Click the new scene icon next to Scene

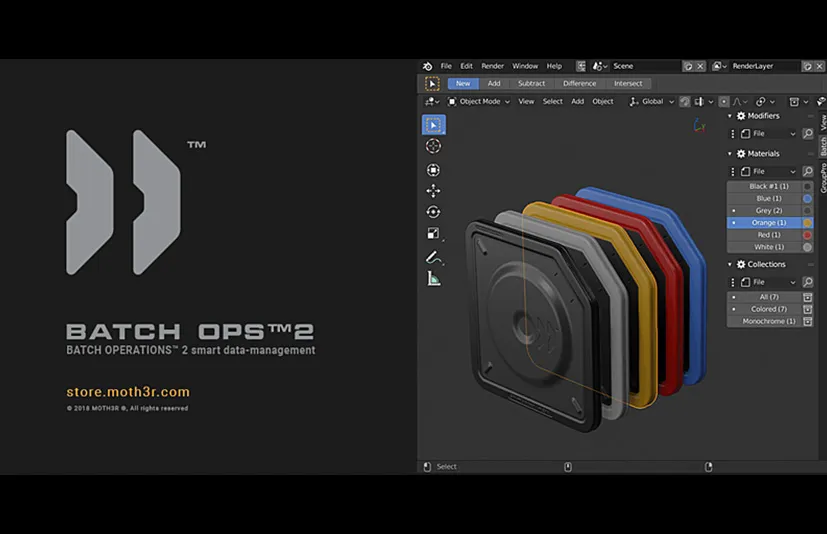coord(688,66)
